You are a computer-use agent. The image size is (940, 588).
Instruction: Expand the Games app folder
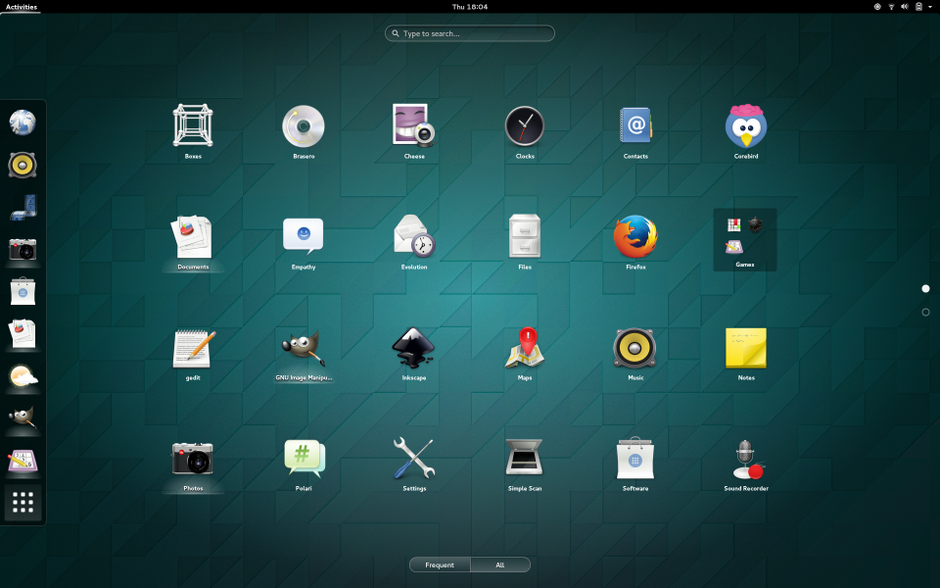pos(745,238)
